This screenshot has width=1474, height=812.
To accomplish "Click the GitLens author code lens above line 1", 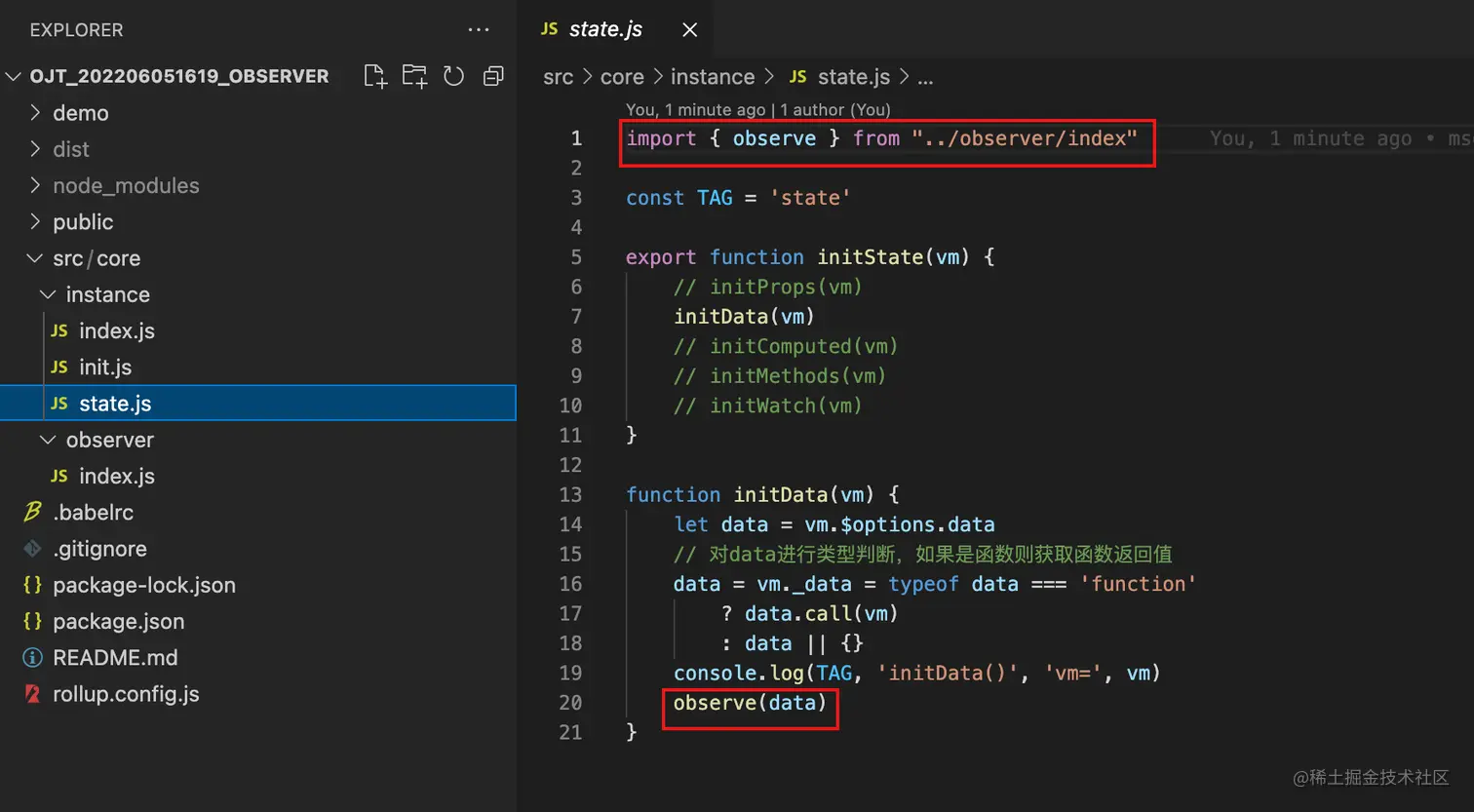I will click(x=757, y=110).
